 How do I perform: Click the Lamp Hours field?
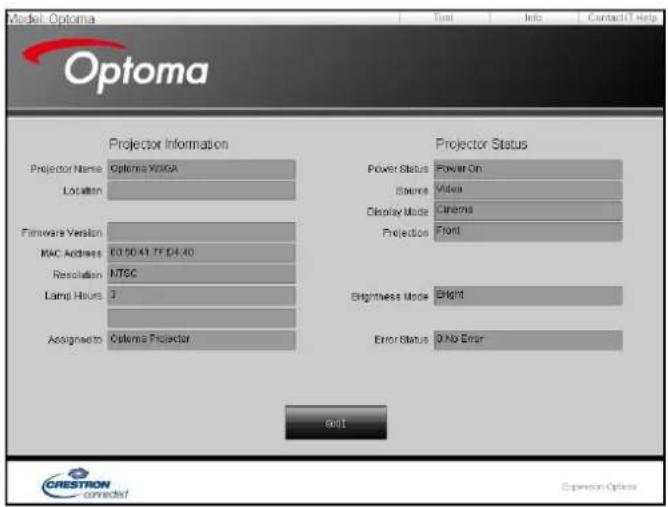tap(201, 295)
